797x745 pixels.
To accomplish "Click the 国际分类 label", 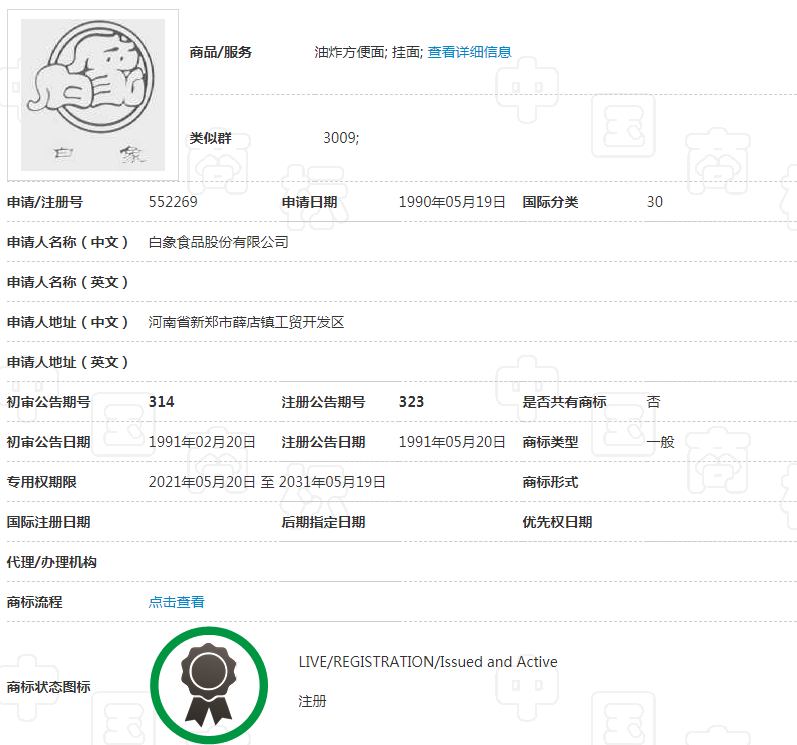I will (550, 202).
